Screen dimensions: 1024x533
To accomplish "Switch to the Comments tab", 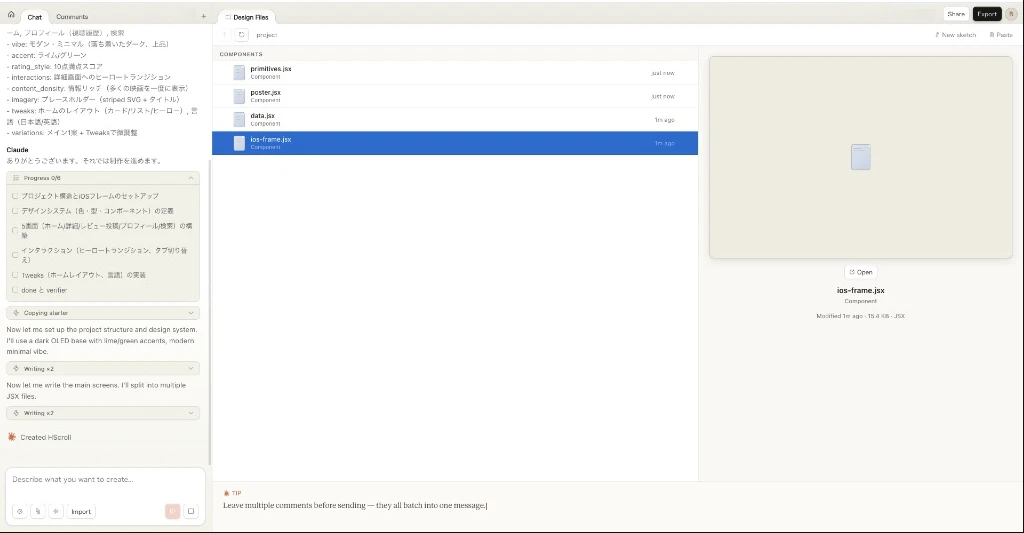I will pyautogui.click(x=72, y=17).
